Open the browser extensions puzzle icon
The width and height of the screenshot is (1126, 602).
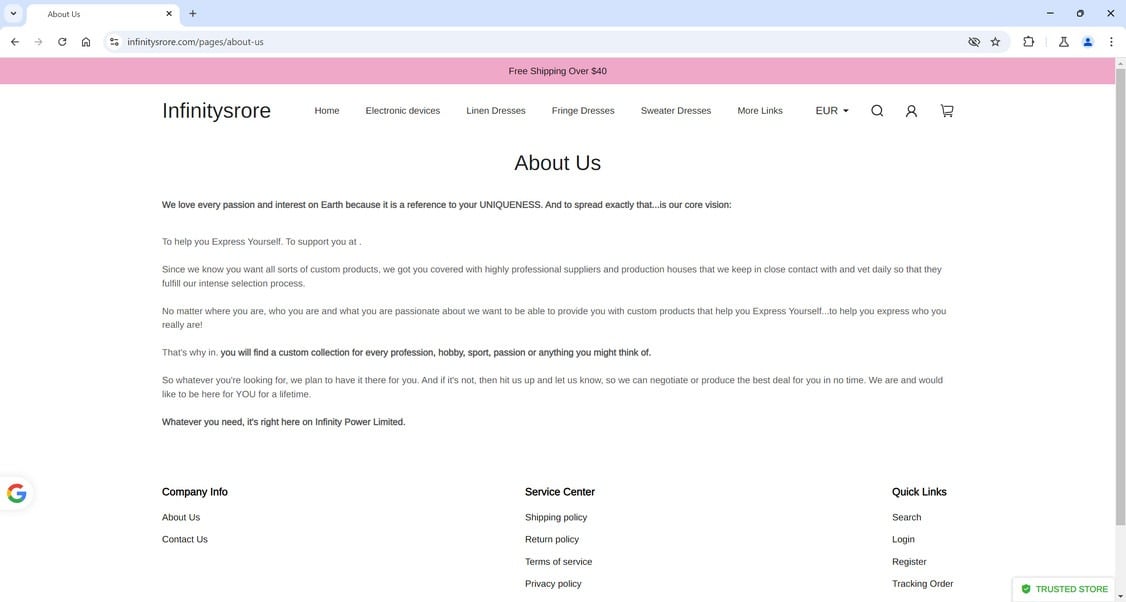pyautogui.click(x=1028, y=42)
